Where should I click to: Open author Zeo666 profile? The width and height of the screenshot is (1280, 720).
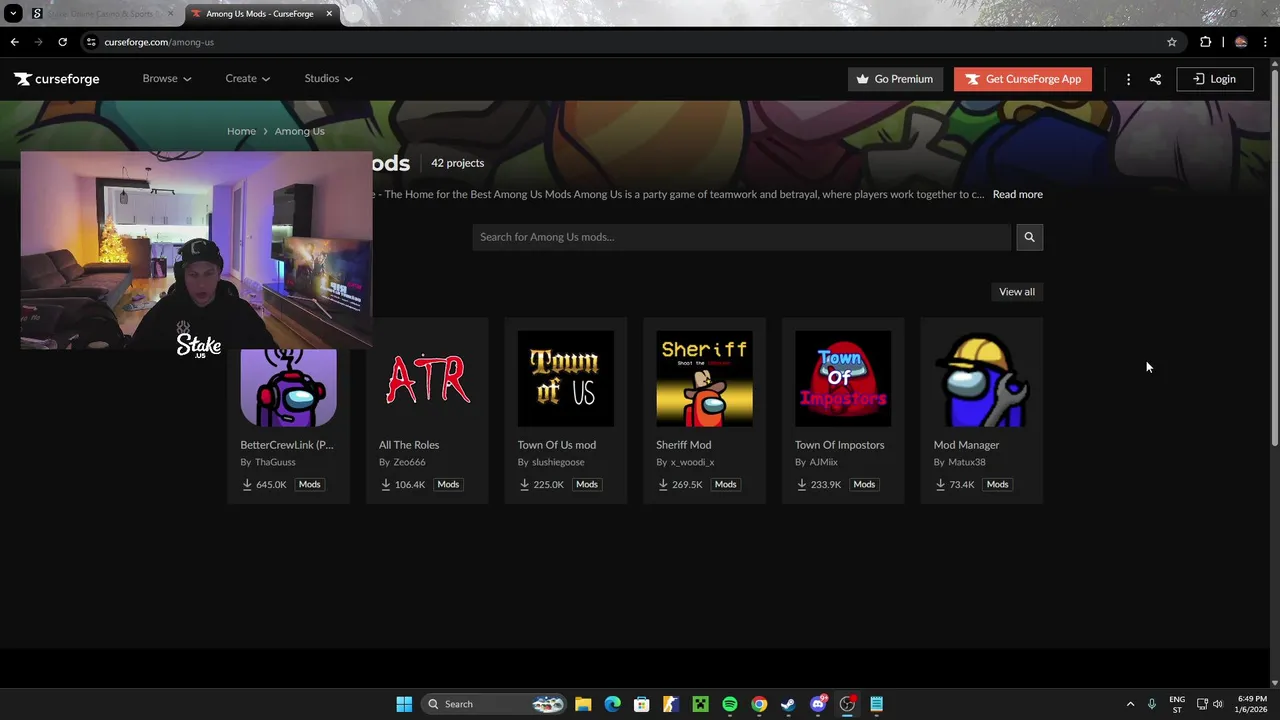tap(409, 462)
